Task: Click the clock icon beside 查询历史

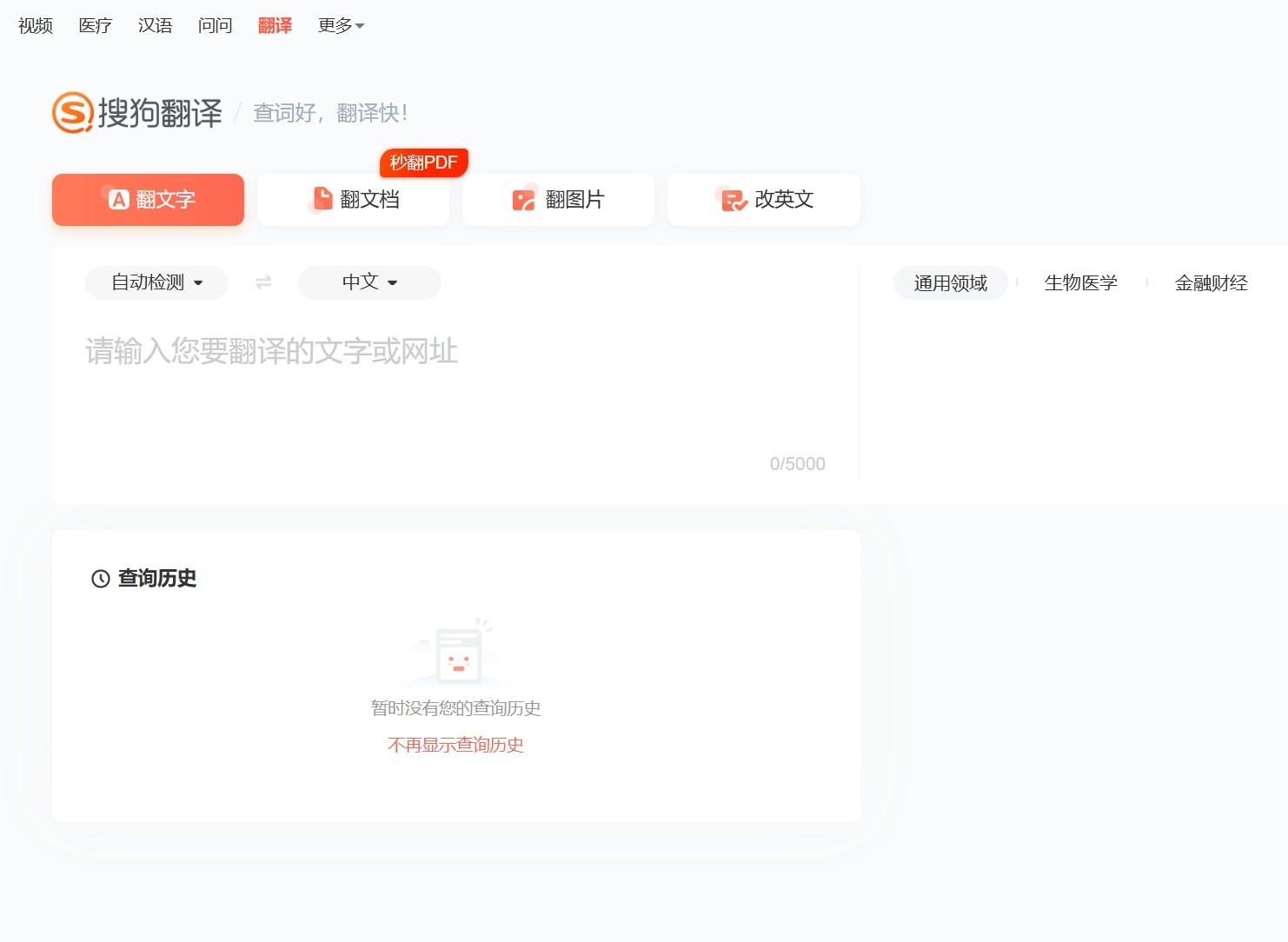Action: [100, 578]
